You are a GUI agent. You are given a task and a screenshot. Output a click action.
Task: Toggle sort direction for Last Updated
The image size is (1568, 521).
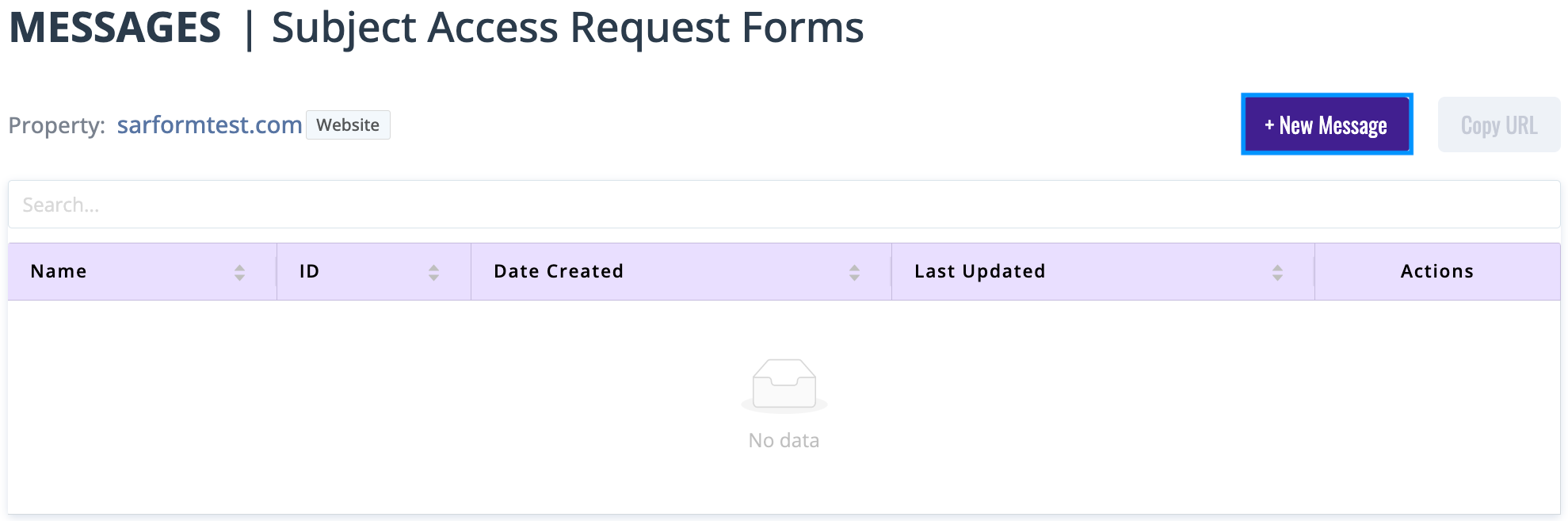coord(1277,271)
